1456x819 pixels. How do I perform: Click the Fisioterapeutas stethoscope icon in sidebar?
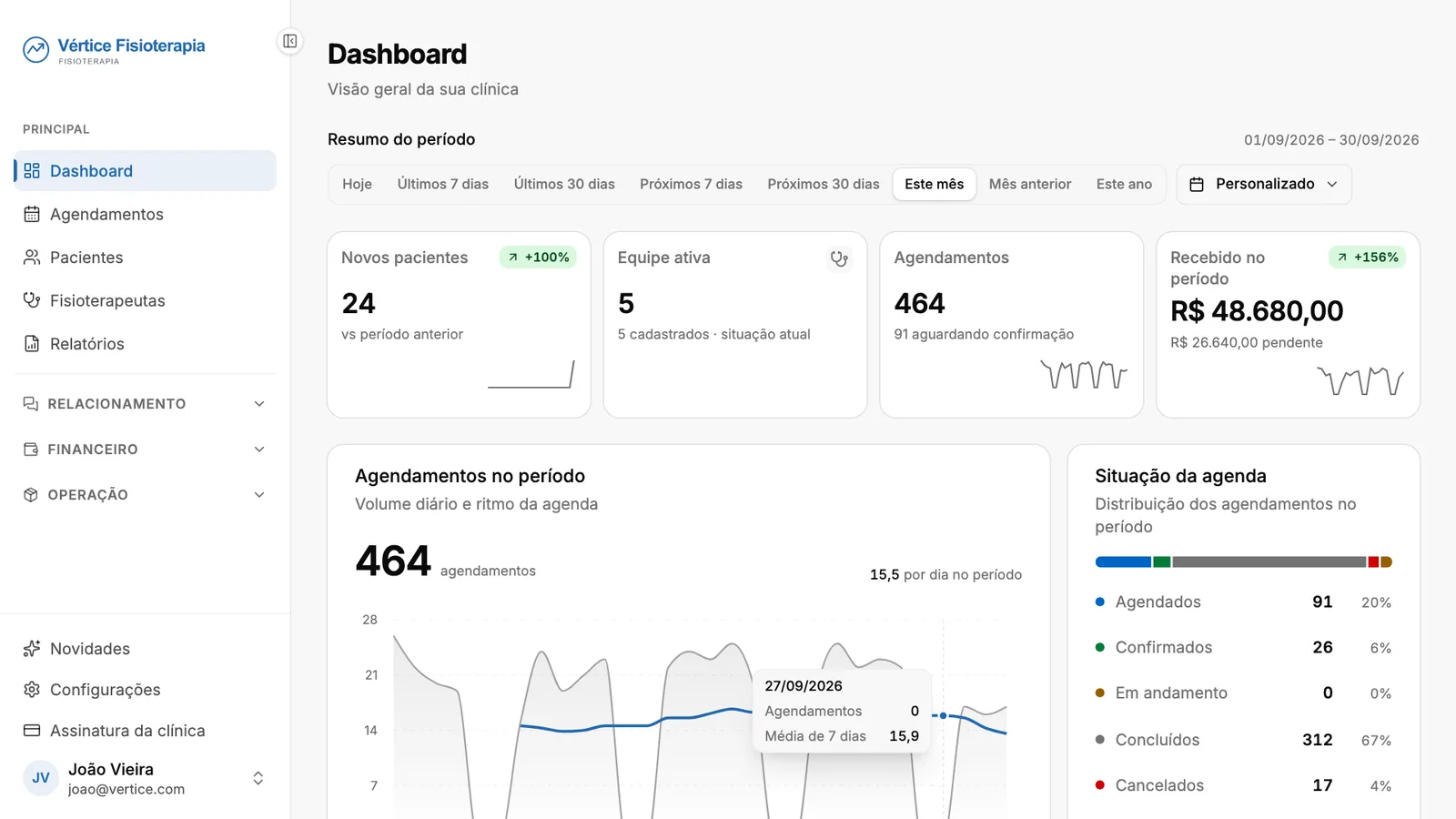pos(32,300)
